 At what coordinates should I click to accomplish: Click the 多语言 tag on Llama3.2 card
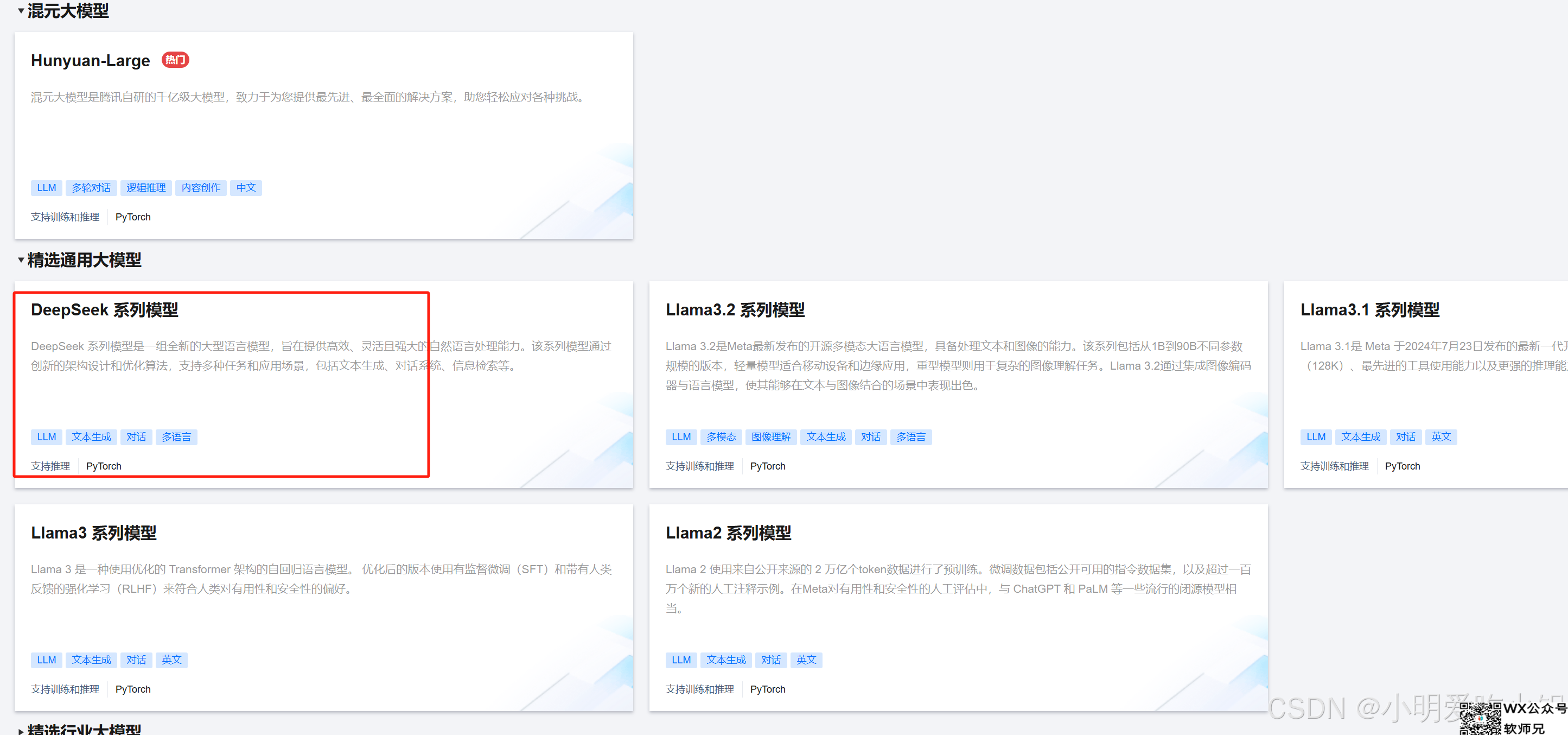tap(911, 436)
